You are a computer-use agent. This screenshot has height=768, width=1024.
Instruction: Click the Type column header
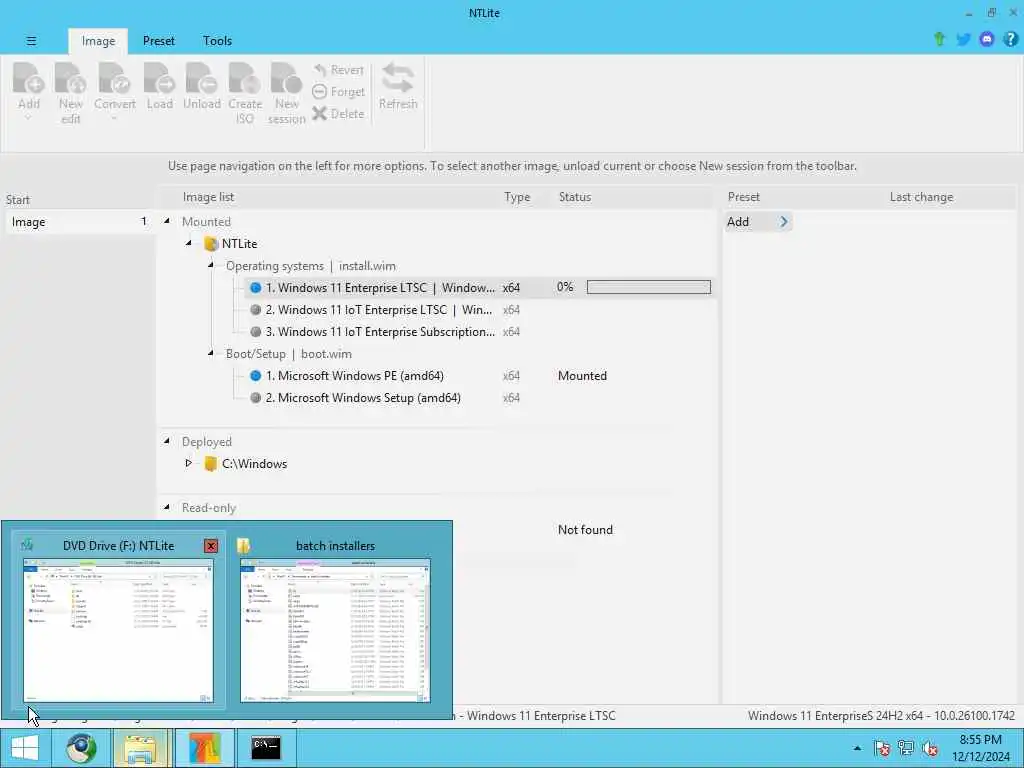coord(517,197)
